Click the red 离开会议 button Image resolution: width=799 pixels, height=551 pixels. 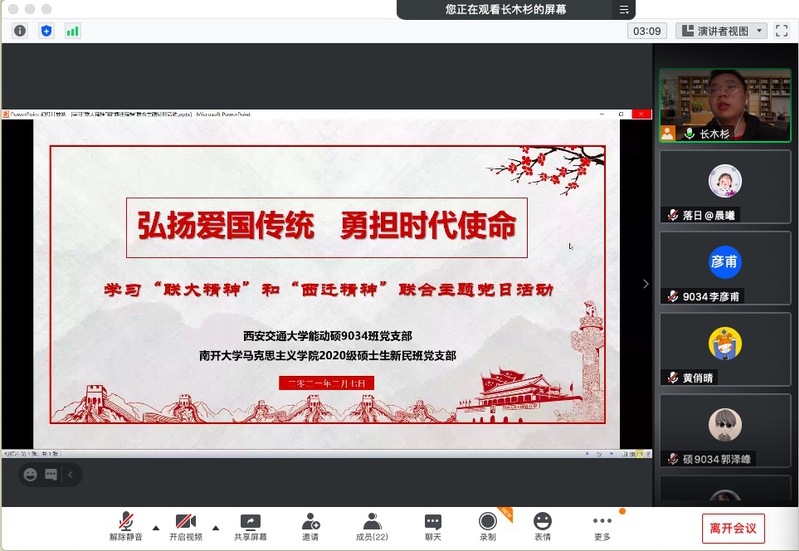(x=733, y=527)
